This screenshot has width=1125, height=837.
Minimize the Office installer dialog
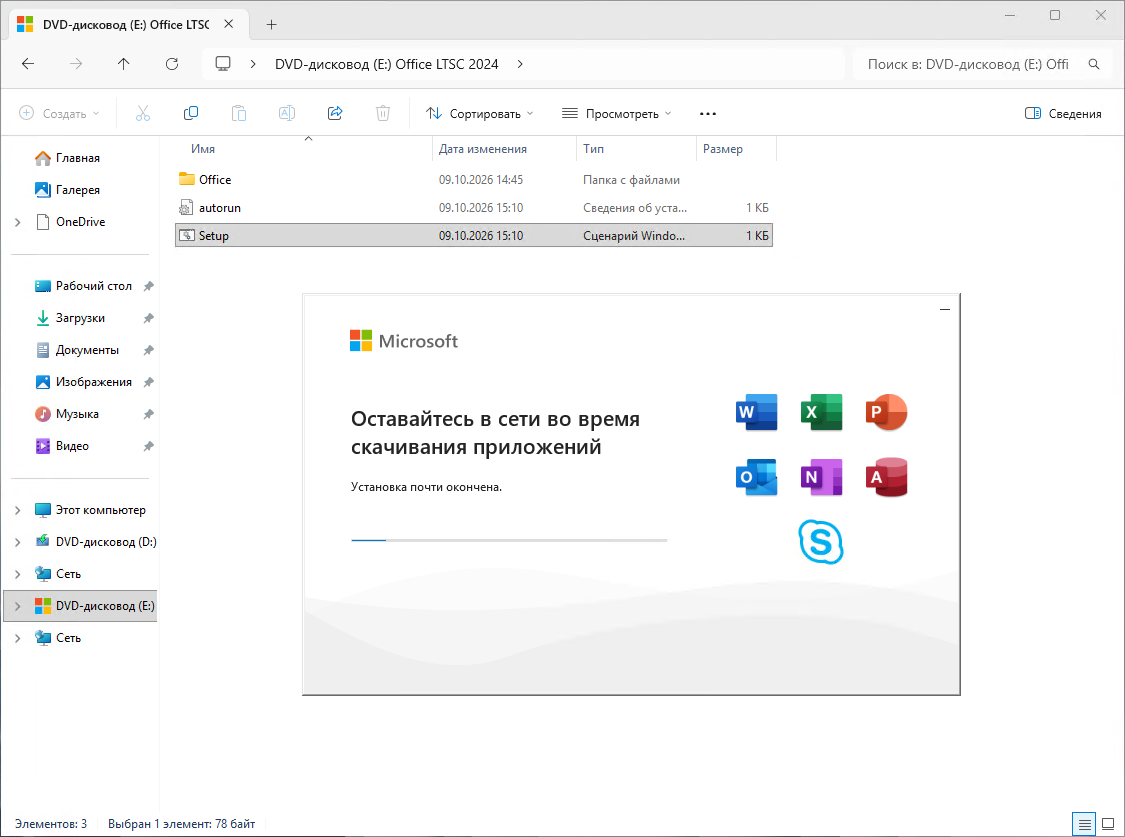pos(945,309)
